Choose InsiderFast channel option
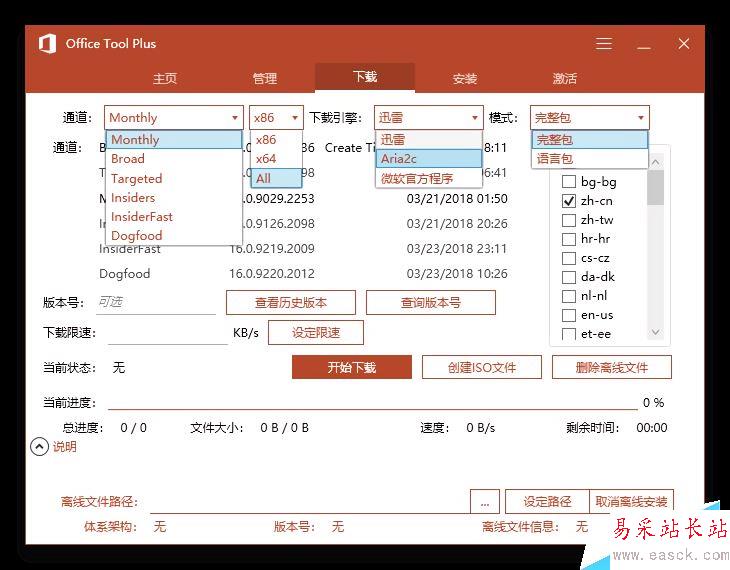 point(174,217)
